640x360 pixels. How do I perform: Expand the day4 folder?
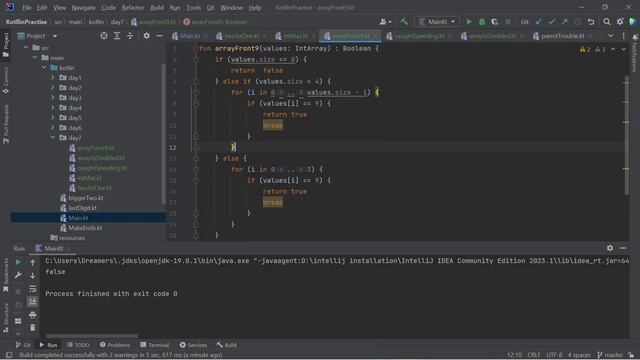(x=53, y=108)
